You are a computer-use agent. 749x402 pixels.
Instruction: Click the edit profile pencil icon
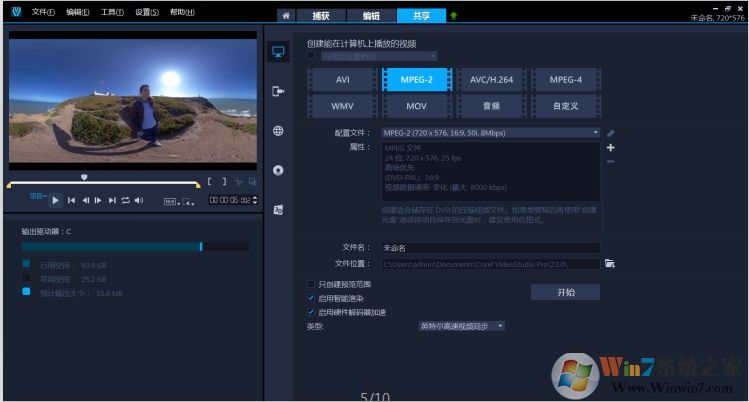tap(610, 133)
